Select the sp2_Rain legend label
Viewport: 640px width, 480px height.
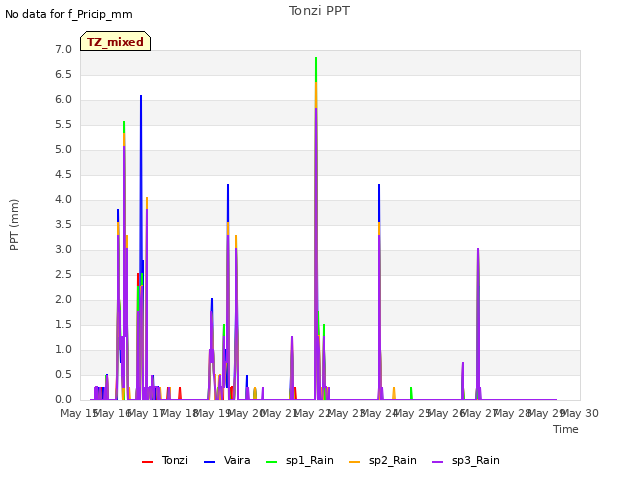point(393,460)
